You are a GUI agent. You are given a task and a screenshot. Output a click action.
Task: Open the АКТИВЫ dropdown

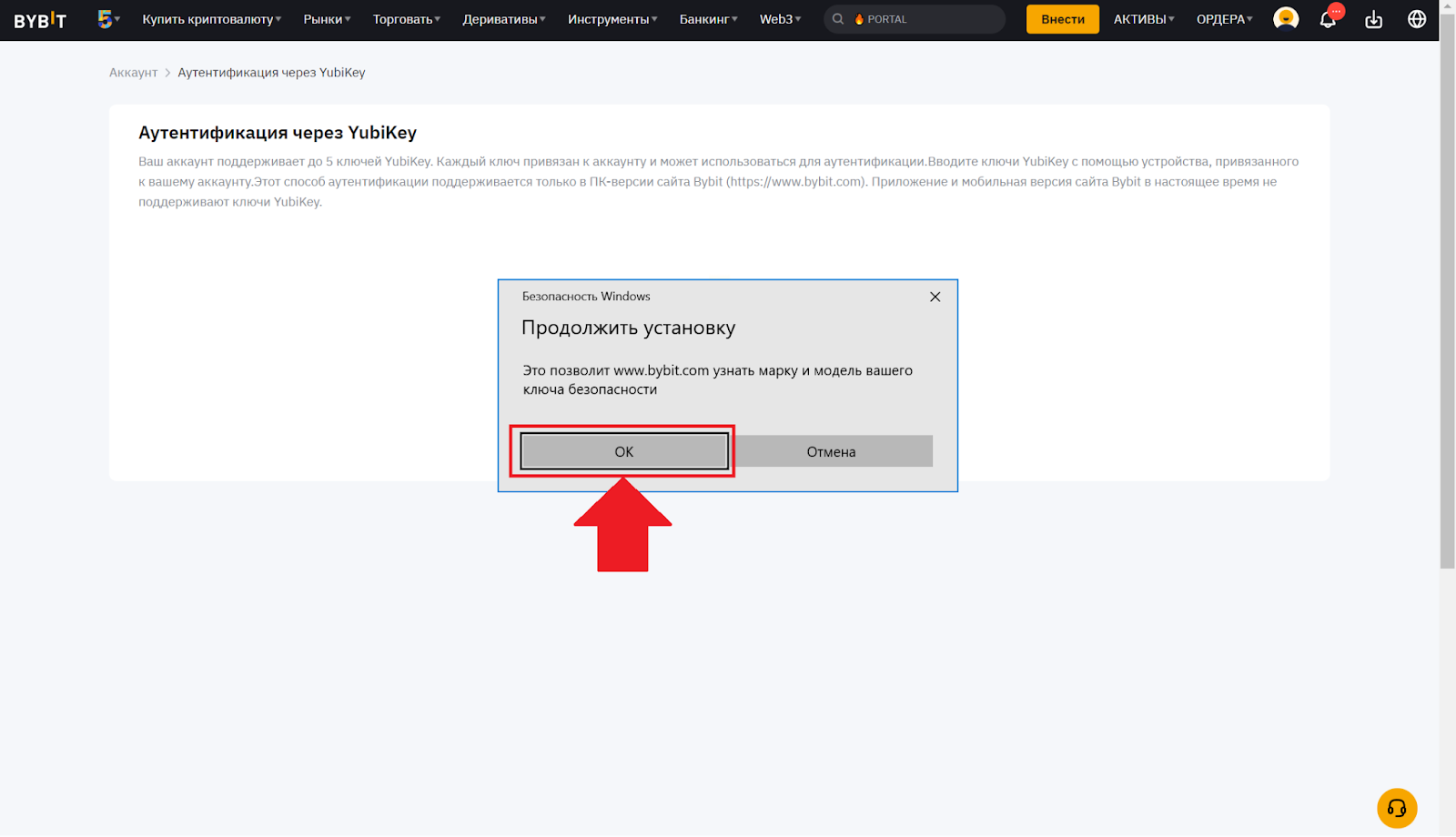[1144, 19]
